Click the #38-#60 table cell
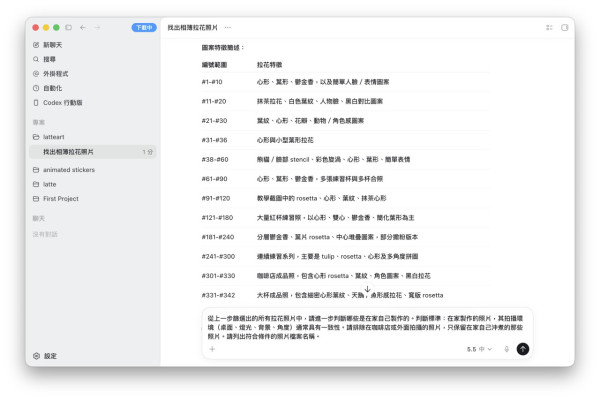This screenshot has width=600, height=400. (x=215, y=160)
